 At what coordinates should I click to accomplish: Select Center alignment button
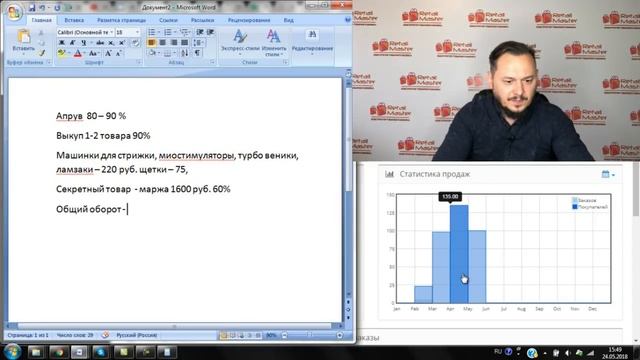(x=162, y=43)
